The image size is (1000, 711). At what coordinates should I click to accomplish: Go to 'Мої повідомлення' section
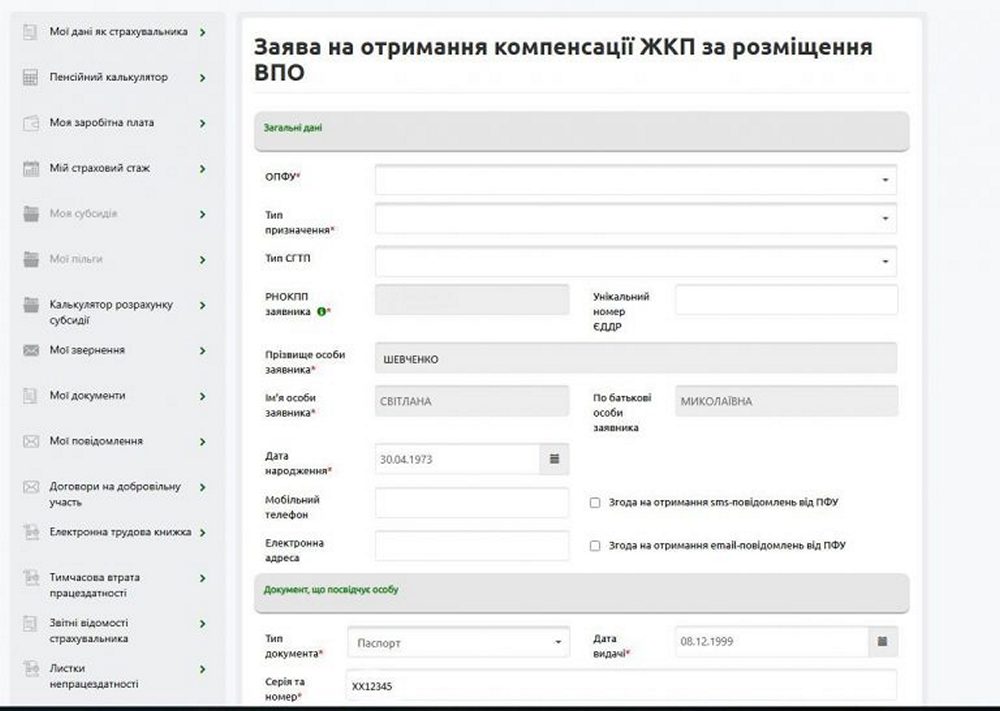96,441
